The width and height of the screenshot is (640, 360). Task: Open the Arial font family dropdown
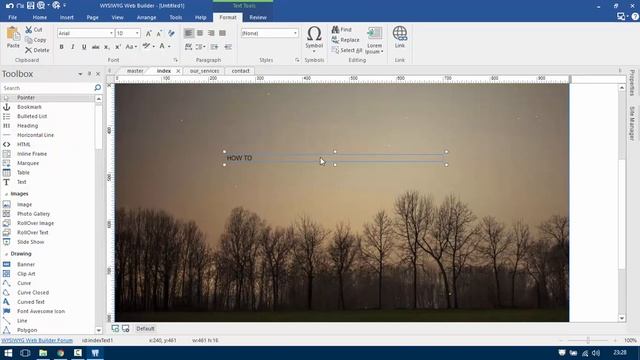111,33
